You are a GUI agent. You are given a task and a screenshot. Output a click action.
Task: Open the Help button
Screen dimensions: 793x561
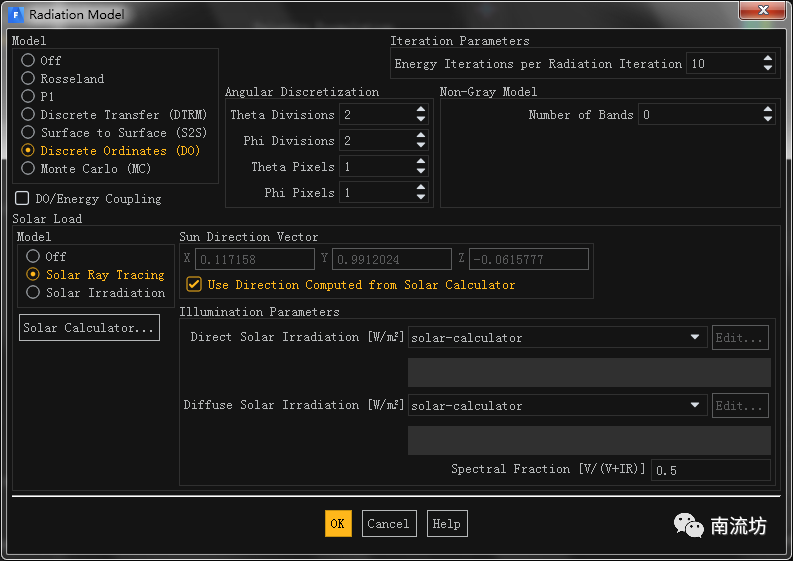[446, 524]
